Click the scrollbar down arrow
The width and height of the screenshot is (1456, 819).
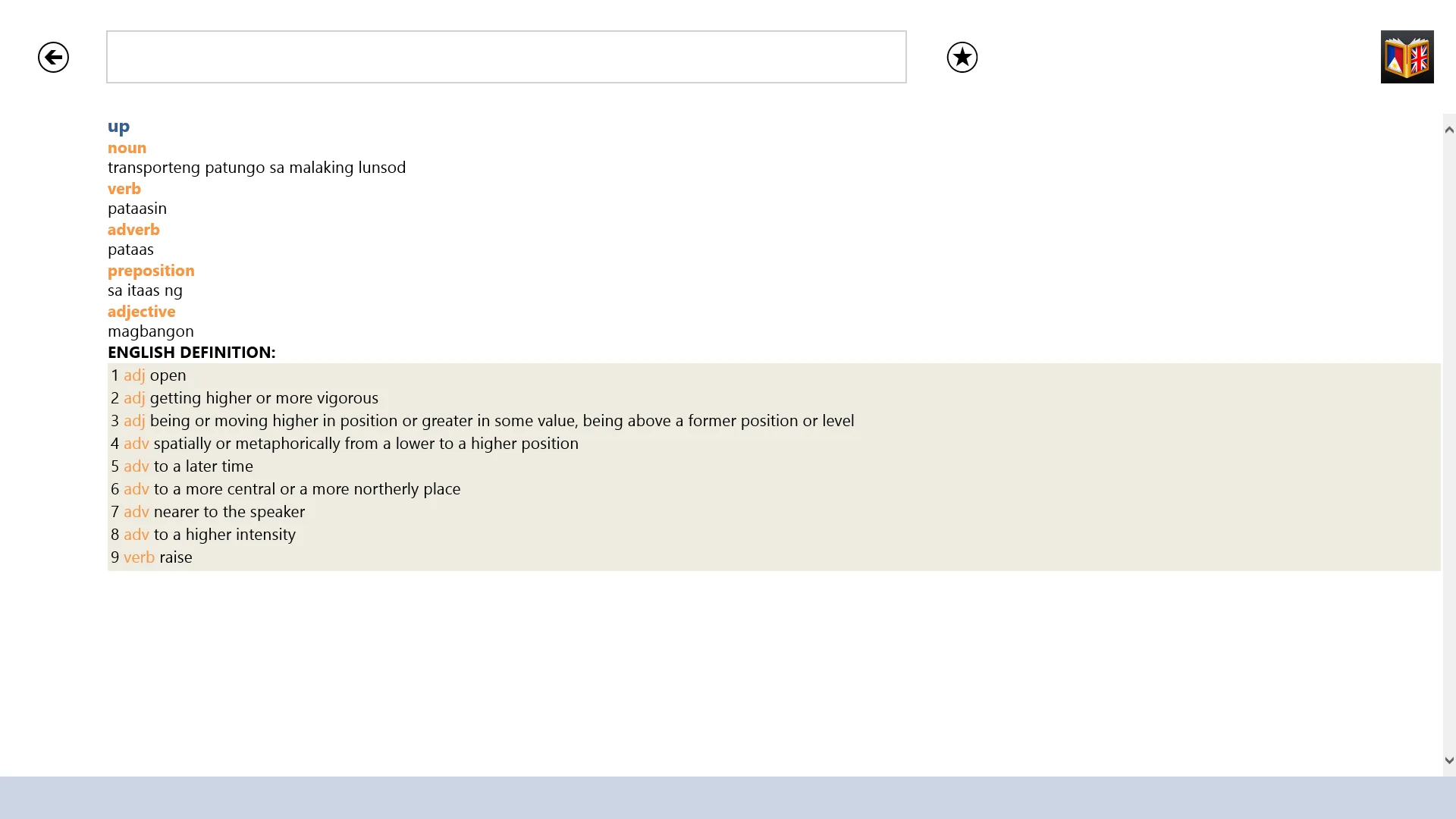click(1449, 760)
